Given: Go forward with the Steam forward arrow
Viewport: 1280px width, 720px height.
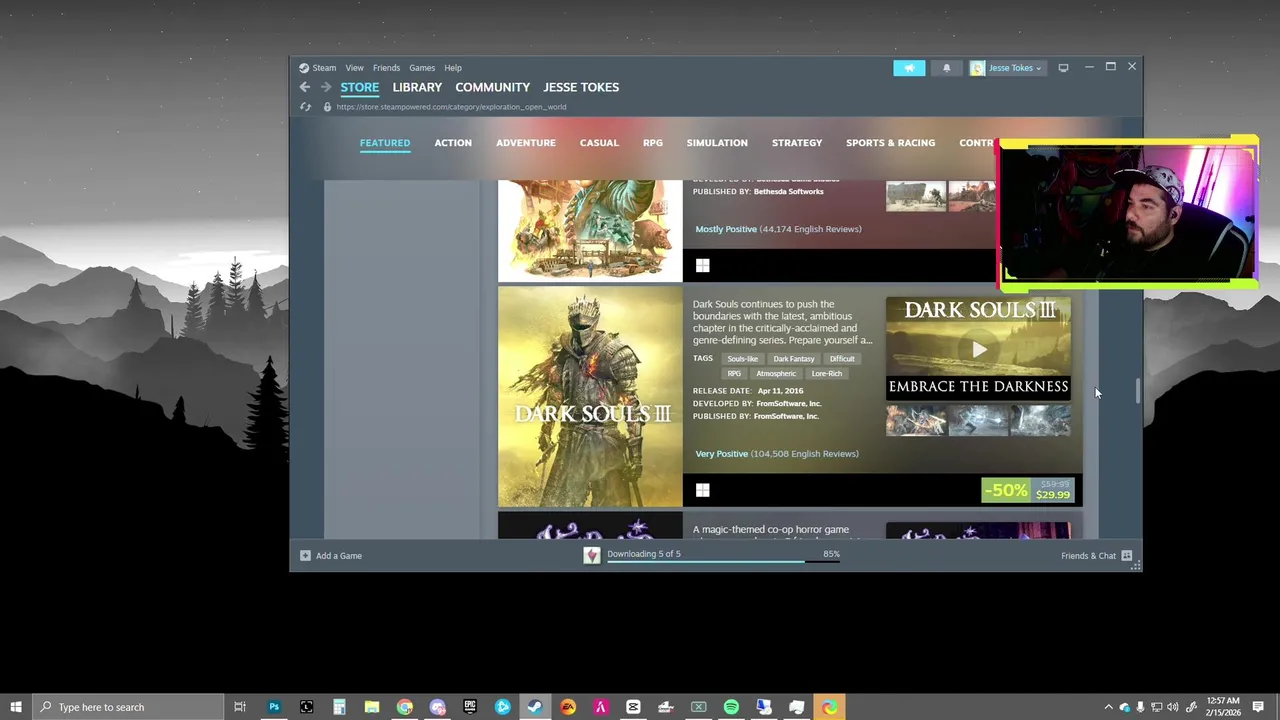Looking at the screenshot, I should click(325, 87).
